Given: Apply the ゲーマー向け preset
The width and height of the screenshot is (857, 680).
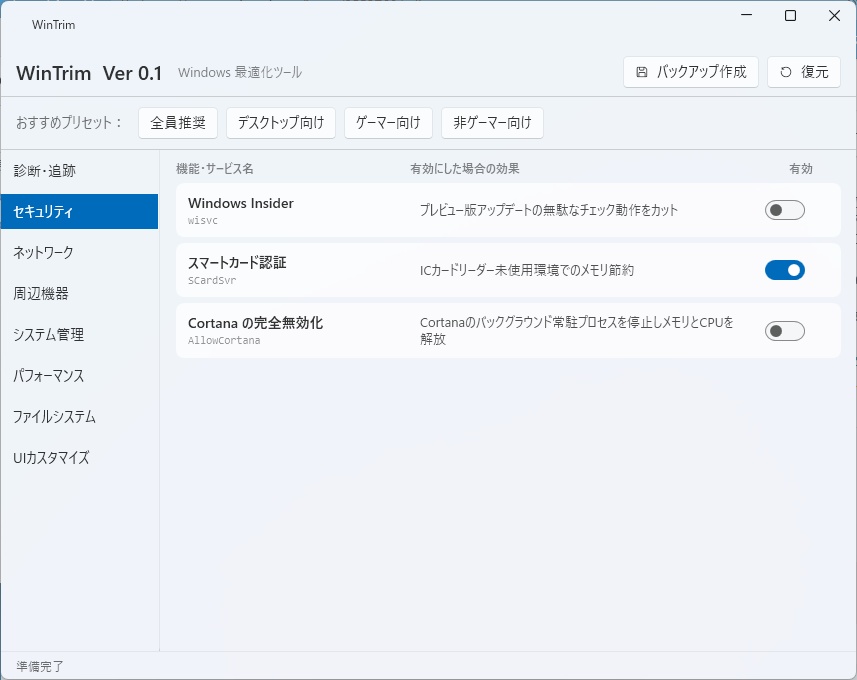Looking at the screenshot, I should [388, 122].
